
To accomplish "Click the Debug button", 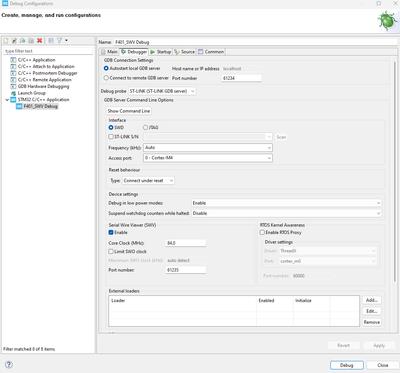I will click(347, 365).
